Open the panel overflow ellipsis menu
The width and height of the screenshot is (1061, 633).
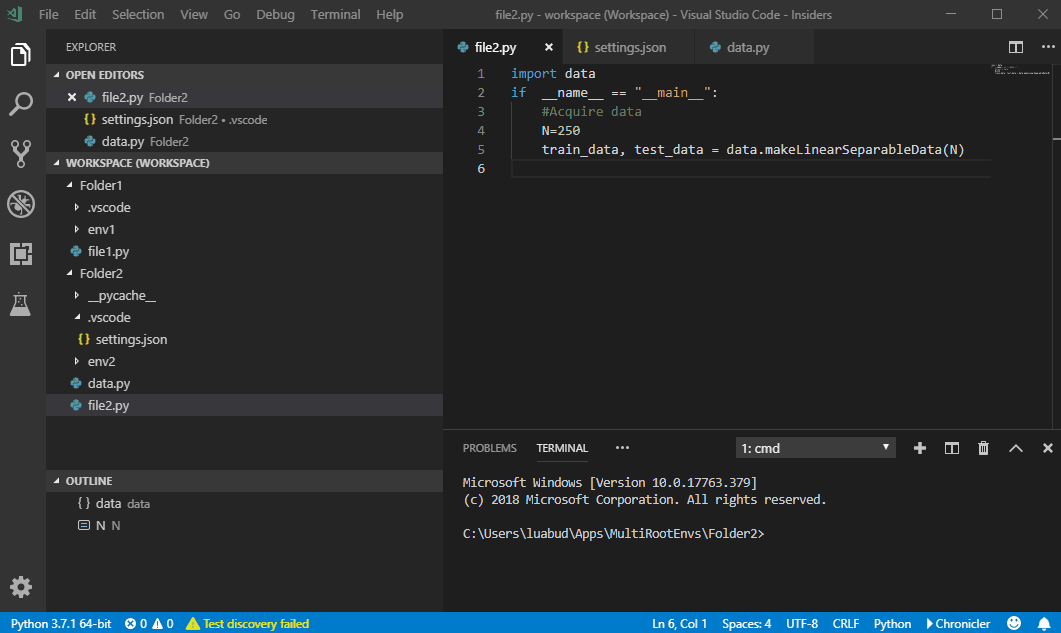point(623,448)
